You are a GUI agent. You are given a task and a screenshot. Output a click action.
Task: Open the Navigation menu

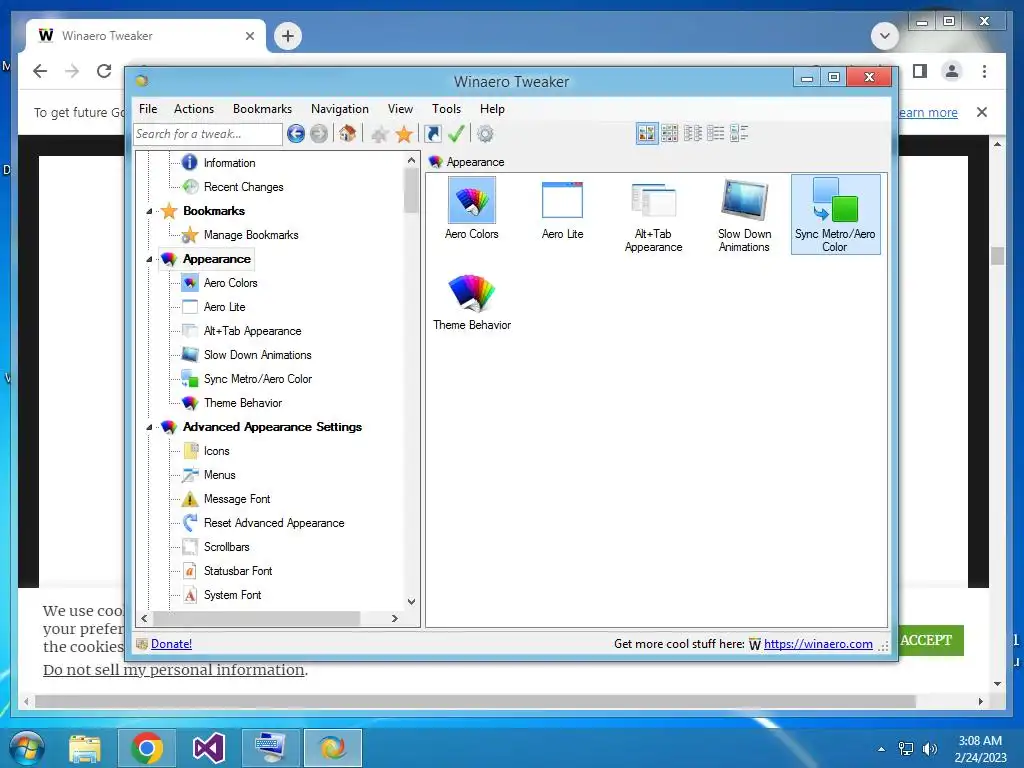(x=340, y=109)
